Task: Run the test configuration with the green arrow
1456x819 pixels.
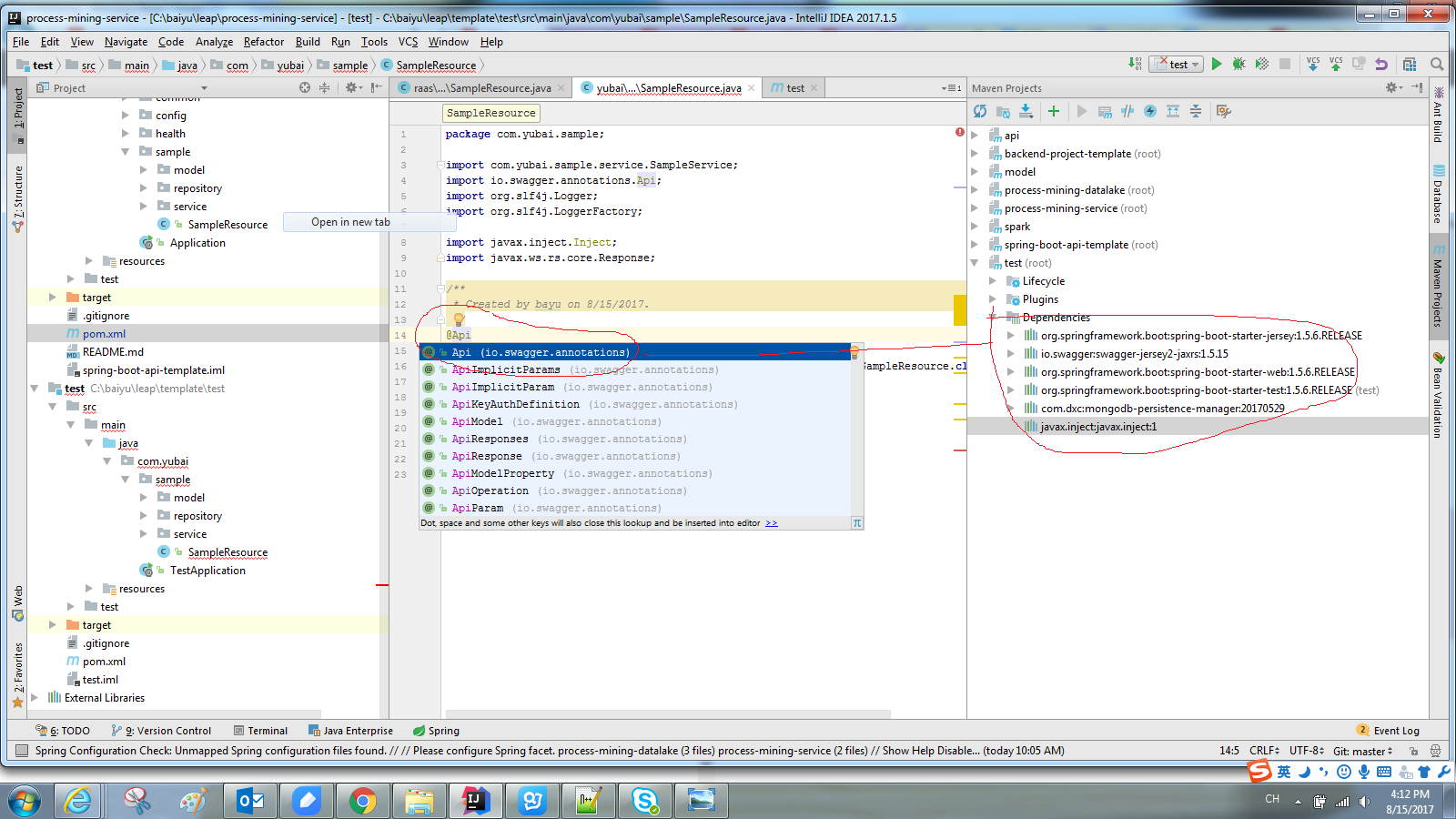Action: [1216, 64]
